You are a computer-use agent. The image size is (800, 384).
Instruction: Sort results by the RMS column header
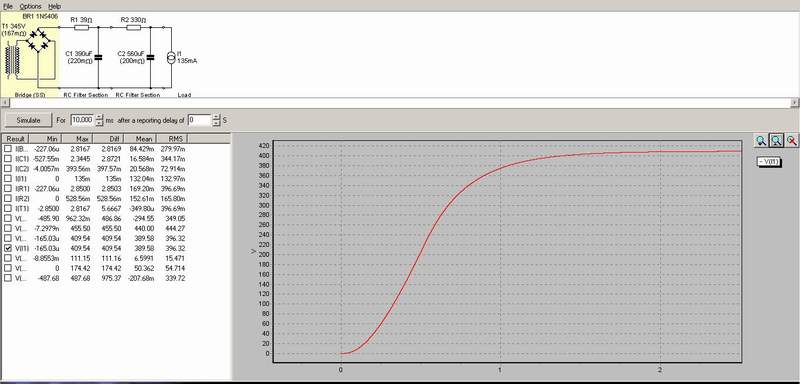tap(172, 139)
